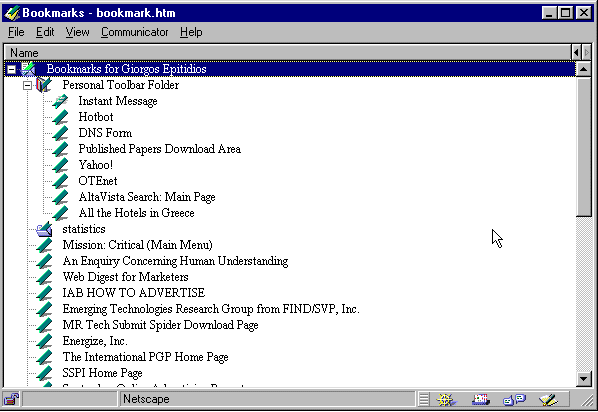Maximize the Bookmarks window
Image resolution: width=598 pixels, height=412 pixels.
pos(566,13)
